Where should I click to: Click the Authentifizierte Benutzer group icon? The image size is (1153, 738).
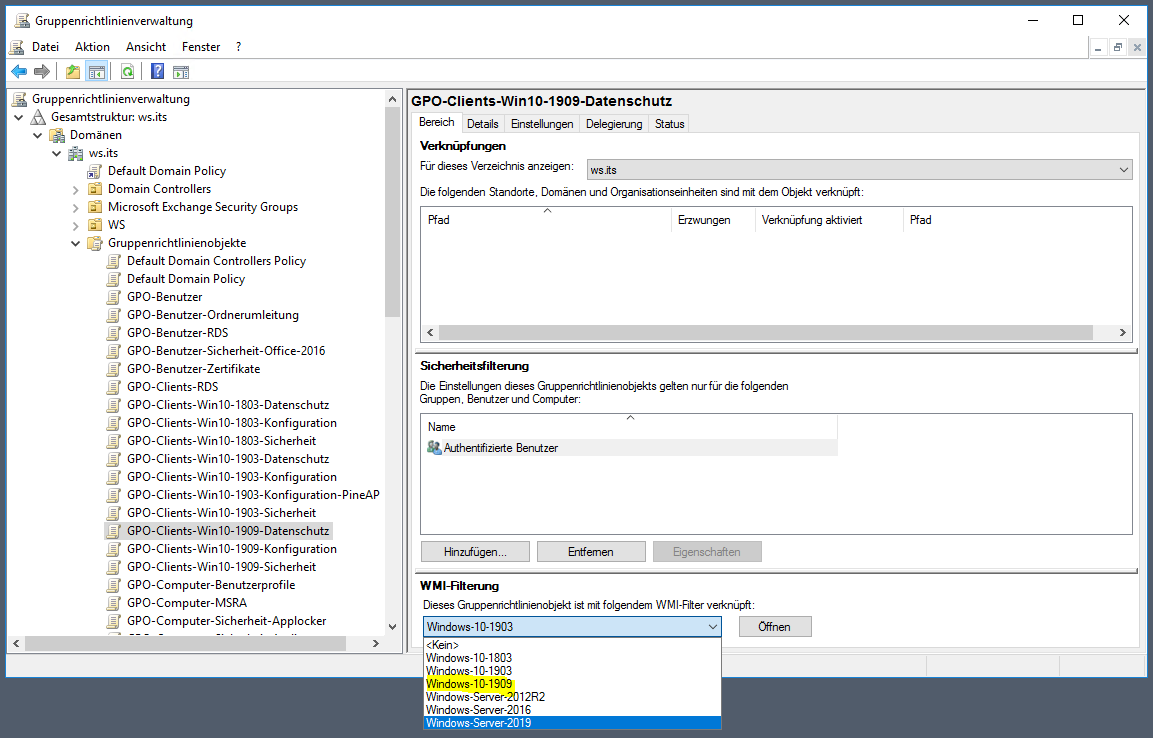[434, 448]
